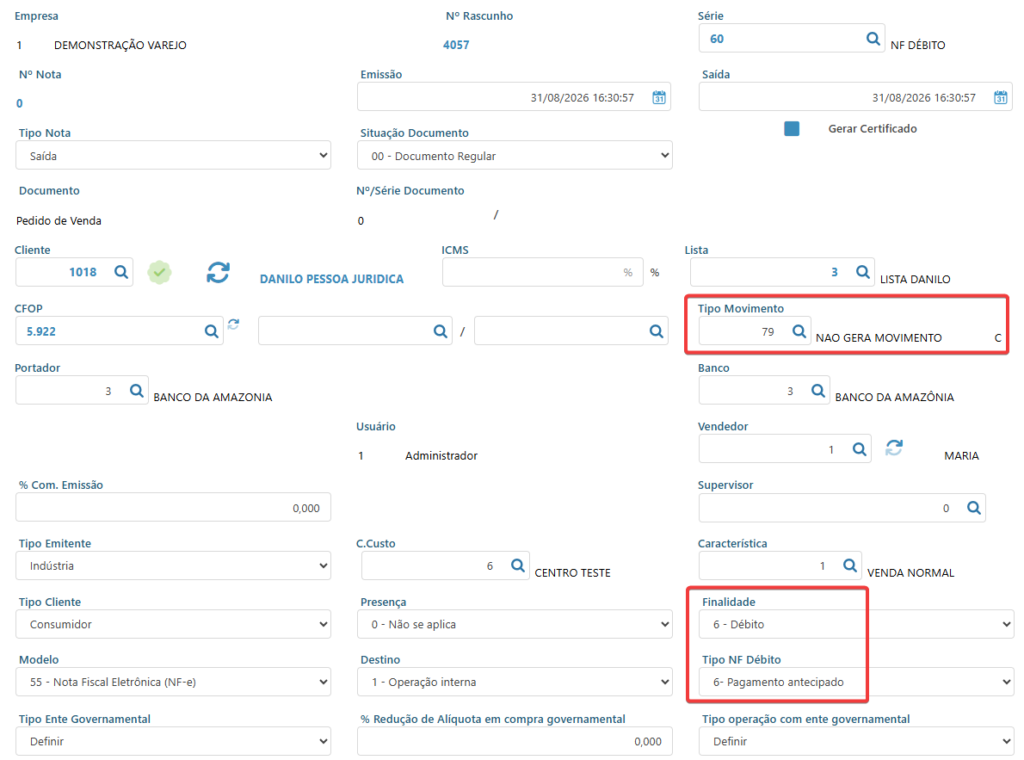
Task: Expand the Situação Documento dropdown
Action: click(x=515, y=155)
